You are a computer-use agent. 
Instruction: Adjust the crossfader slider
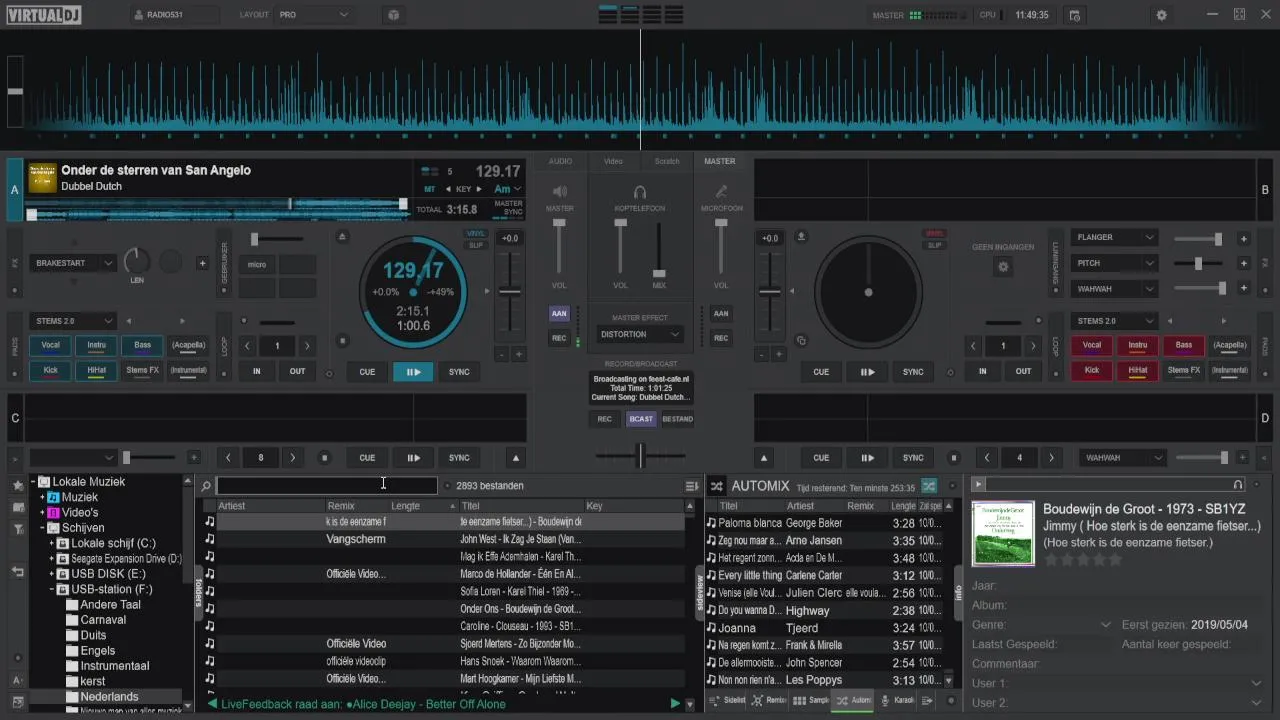pos(640,456)
